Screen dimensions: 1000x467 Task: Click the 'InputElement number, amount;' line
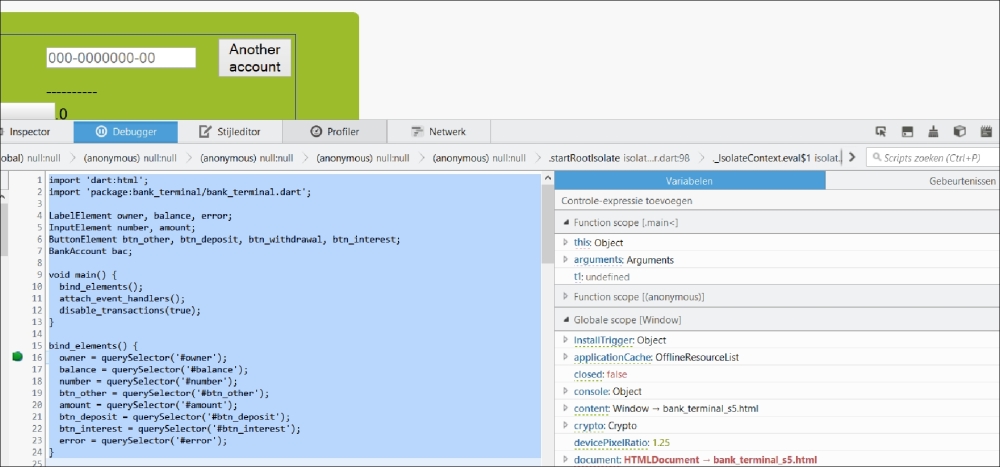point(122,228)
